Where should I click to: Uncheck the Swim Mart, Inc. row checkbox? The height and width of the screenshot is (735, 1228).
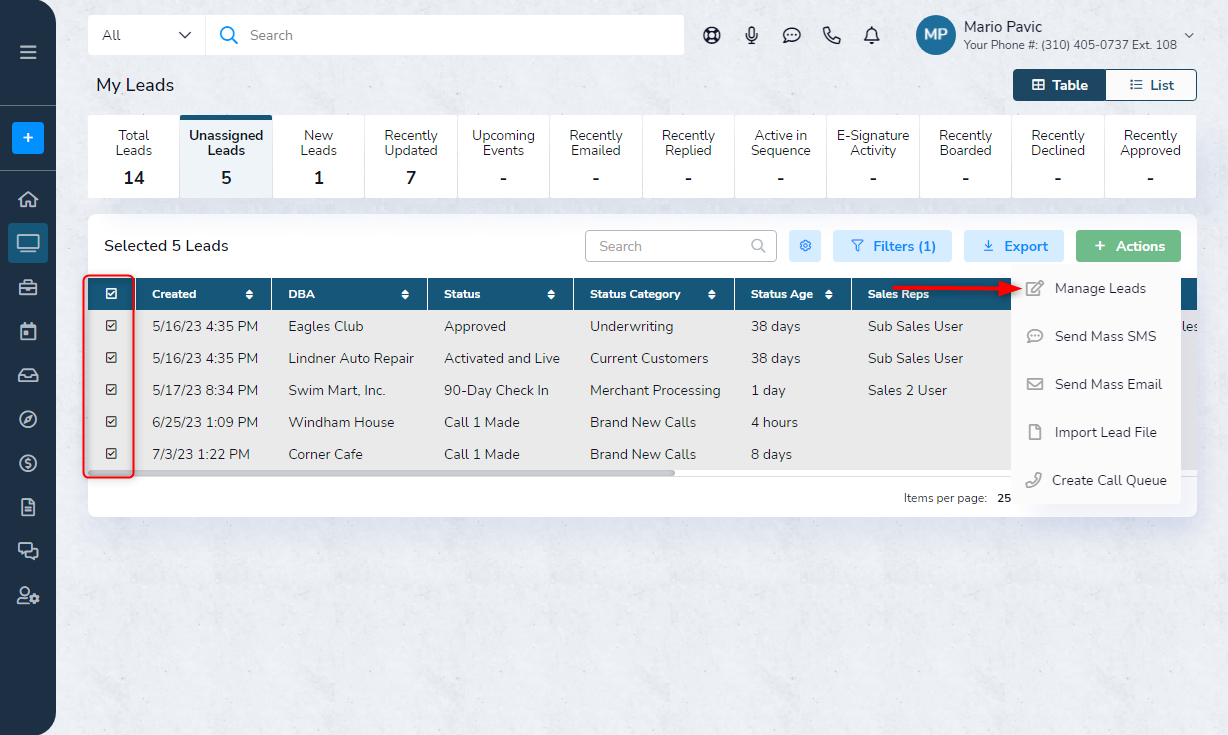[x=111, y=390]
